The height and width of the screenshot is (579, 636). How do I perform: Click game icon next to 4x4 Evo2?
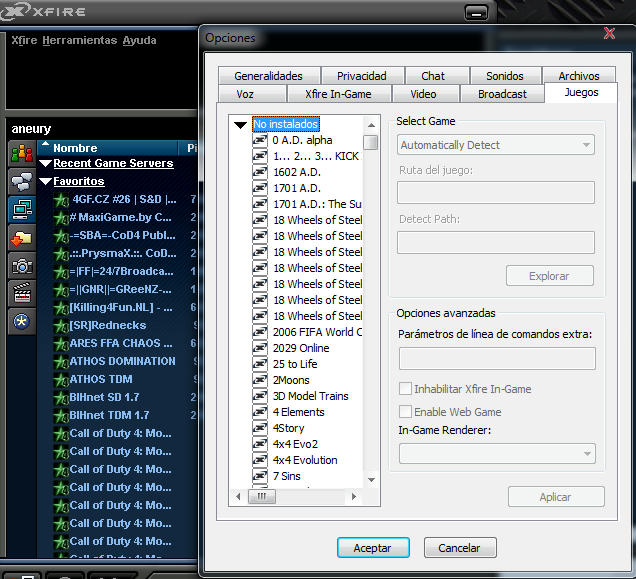260,444
